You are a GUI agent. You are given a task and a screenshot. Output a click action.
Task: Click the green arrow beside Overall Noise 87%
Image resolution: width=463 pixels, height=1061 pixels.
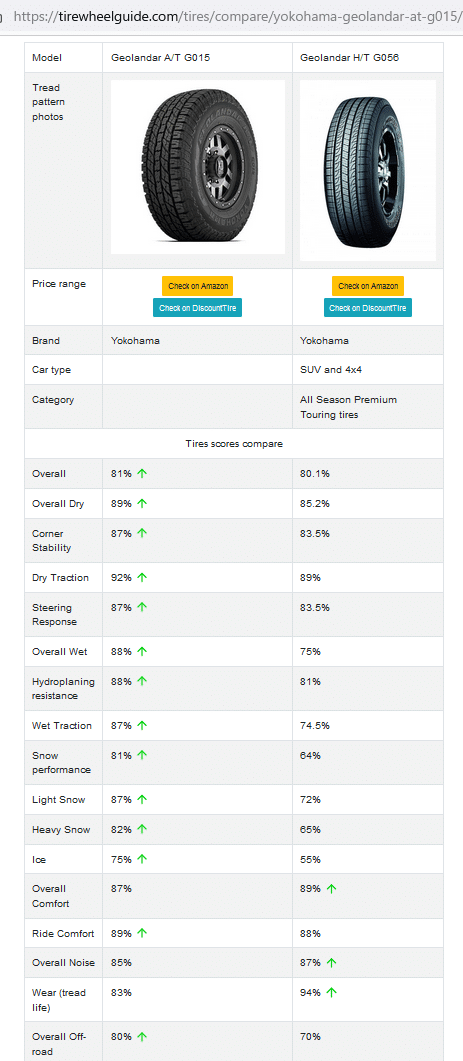pyautogui.click(x=331, y=962)
